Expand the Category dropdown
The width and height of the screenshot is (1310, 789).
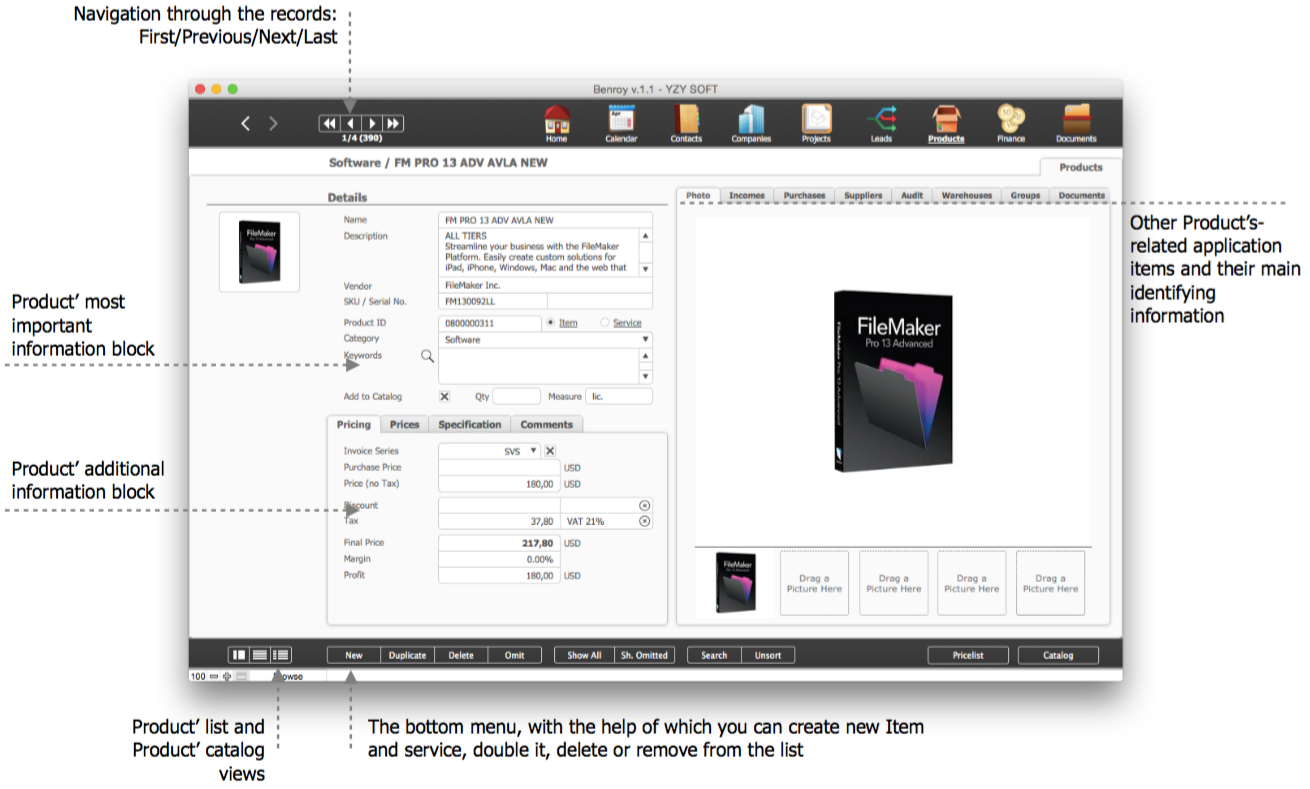645,340
